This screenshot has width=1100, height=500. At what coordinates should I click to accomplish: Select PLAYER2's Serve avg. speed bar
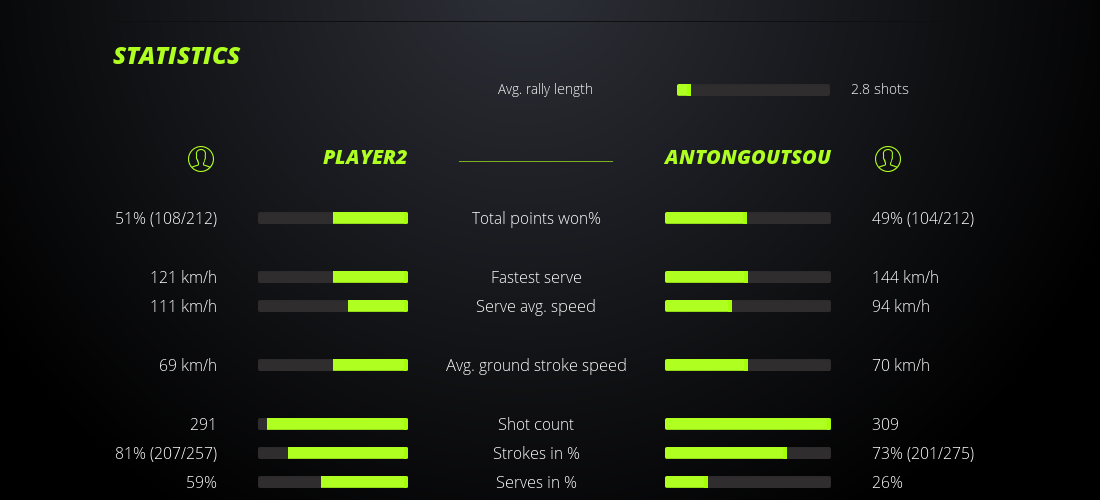(333, 306)
